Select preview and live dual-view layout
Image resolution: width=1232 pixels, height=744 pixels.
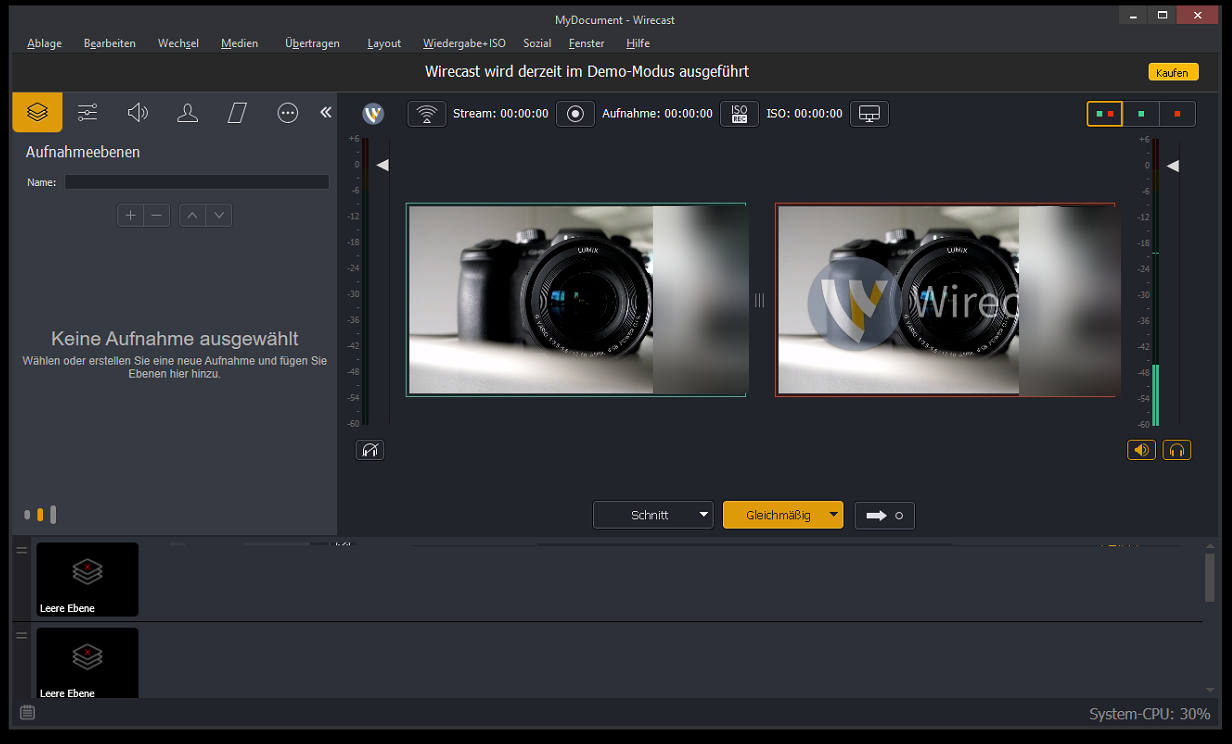tap(1105, 114)
